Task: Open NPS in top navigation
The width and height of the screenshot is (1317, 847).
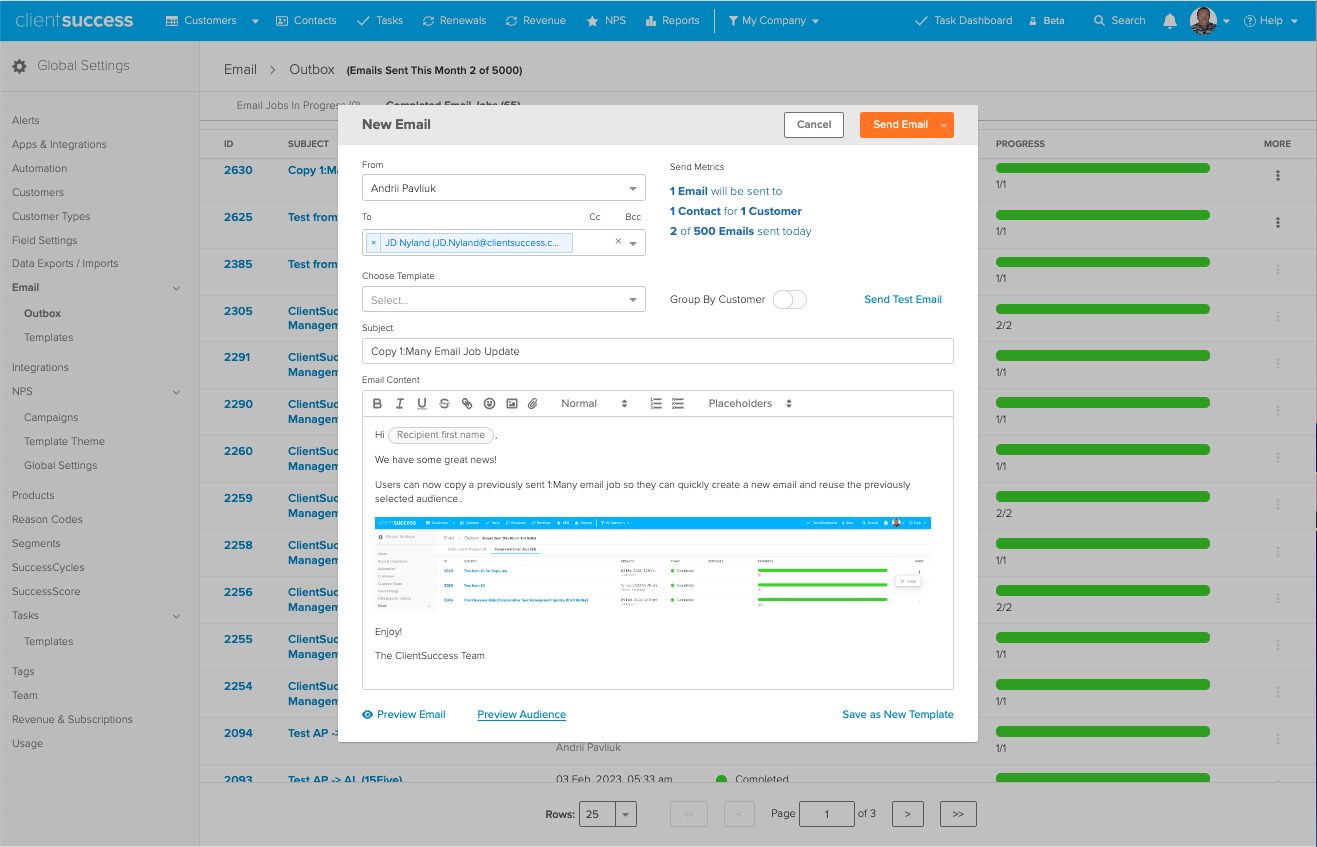Action: [x=606, y=20]
